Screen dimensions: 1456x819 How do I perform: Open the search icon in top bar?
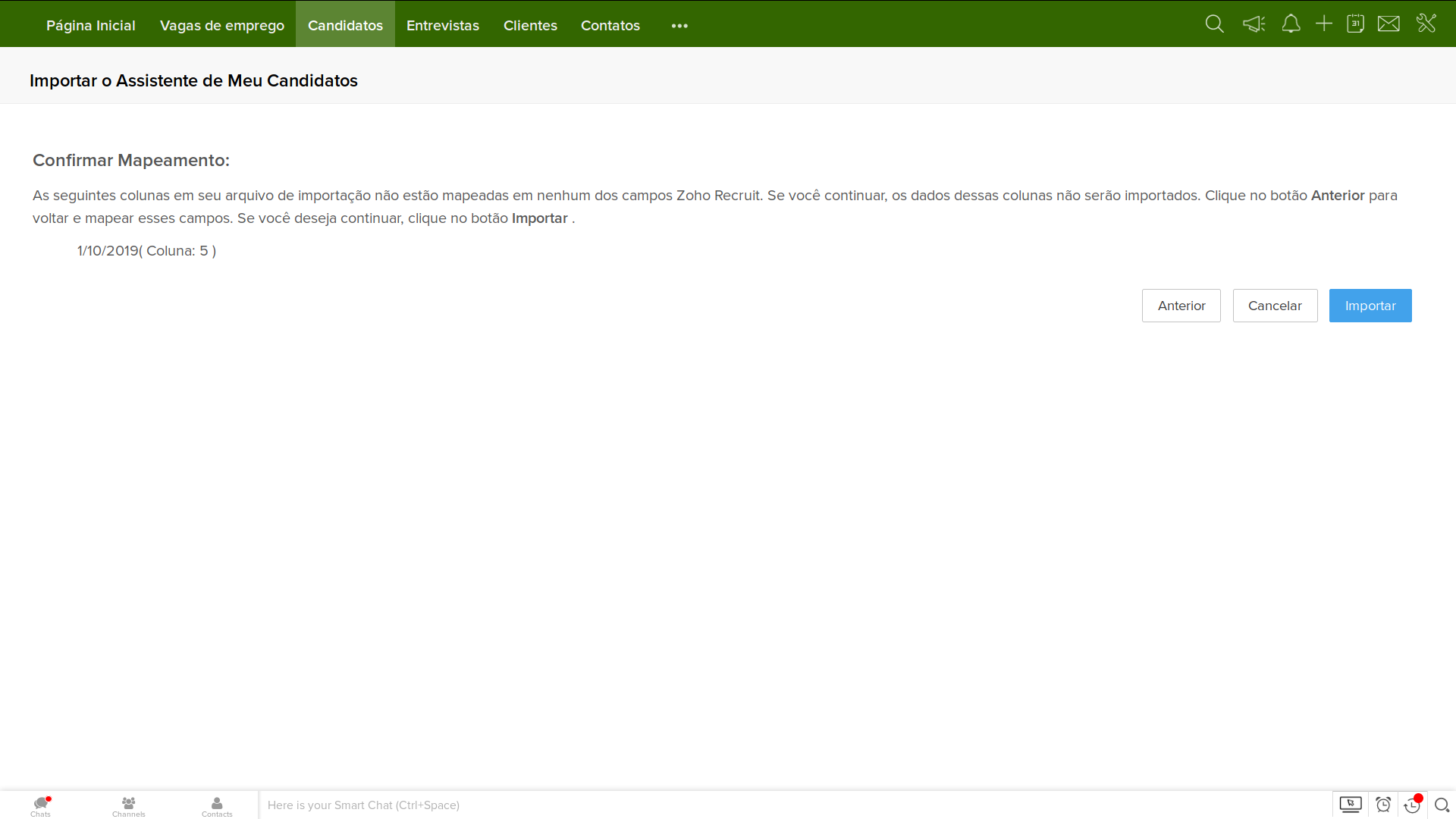point(1214,24)
